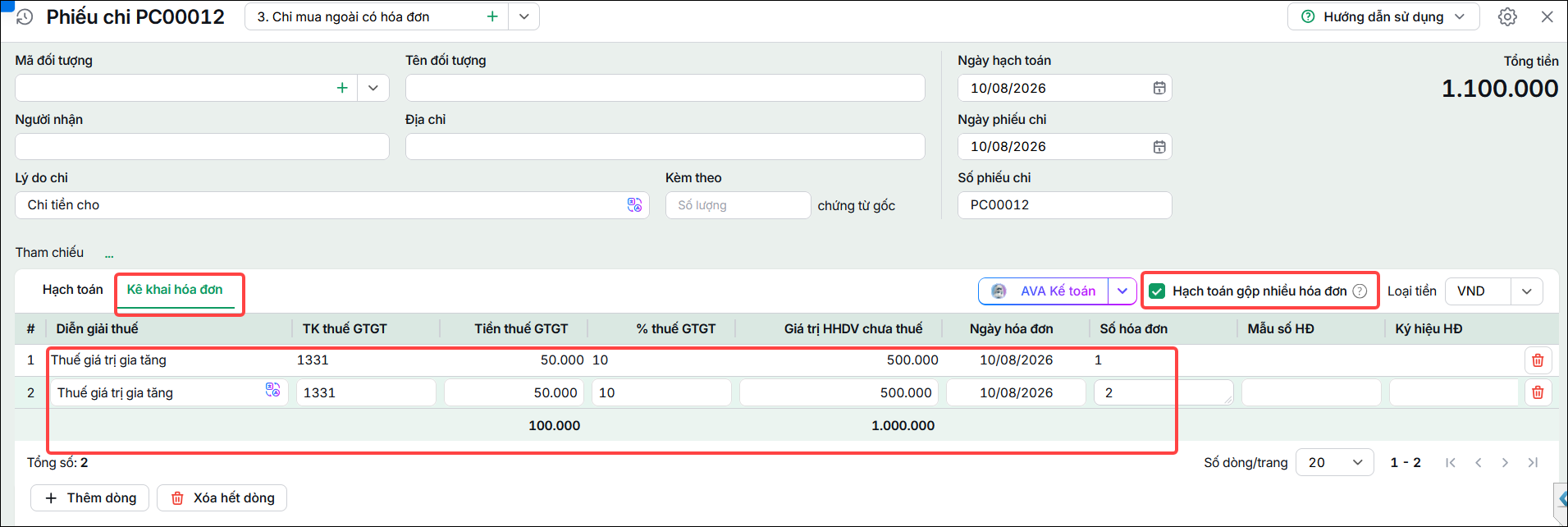Open calendar for Ngày phiếu chi
The image size is (1568, 527).
point(1159,146)
